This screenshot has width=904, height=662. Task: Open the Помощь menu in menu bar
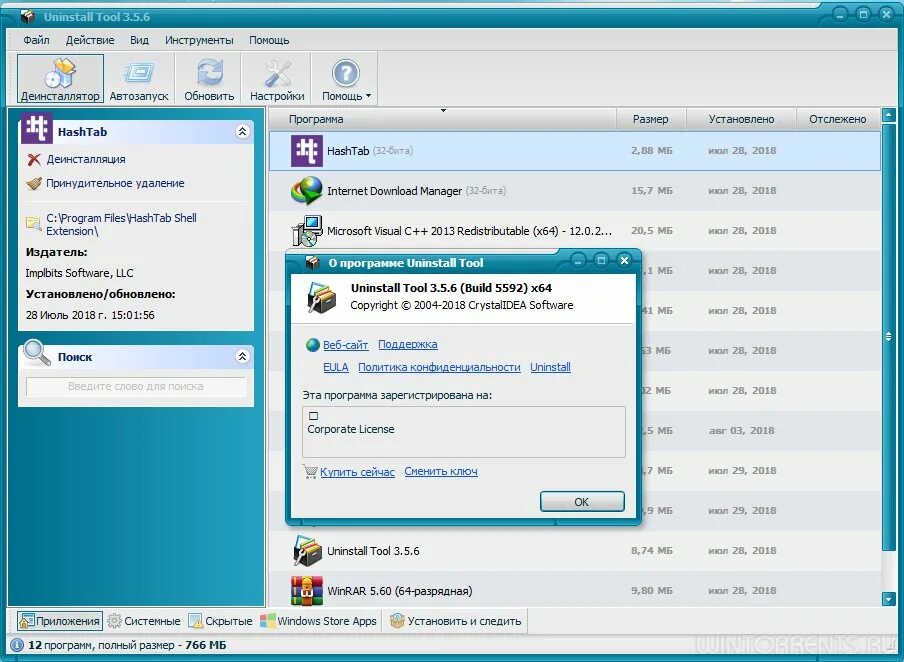[269, 40]
